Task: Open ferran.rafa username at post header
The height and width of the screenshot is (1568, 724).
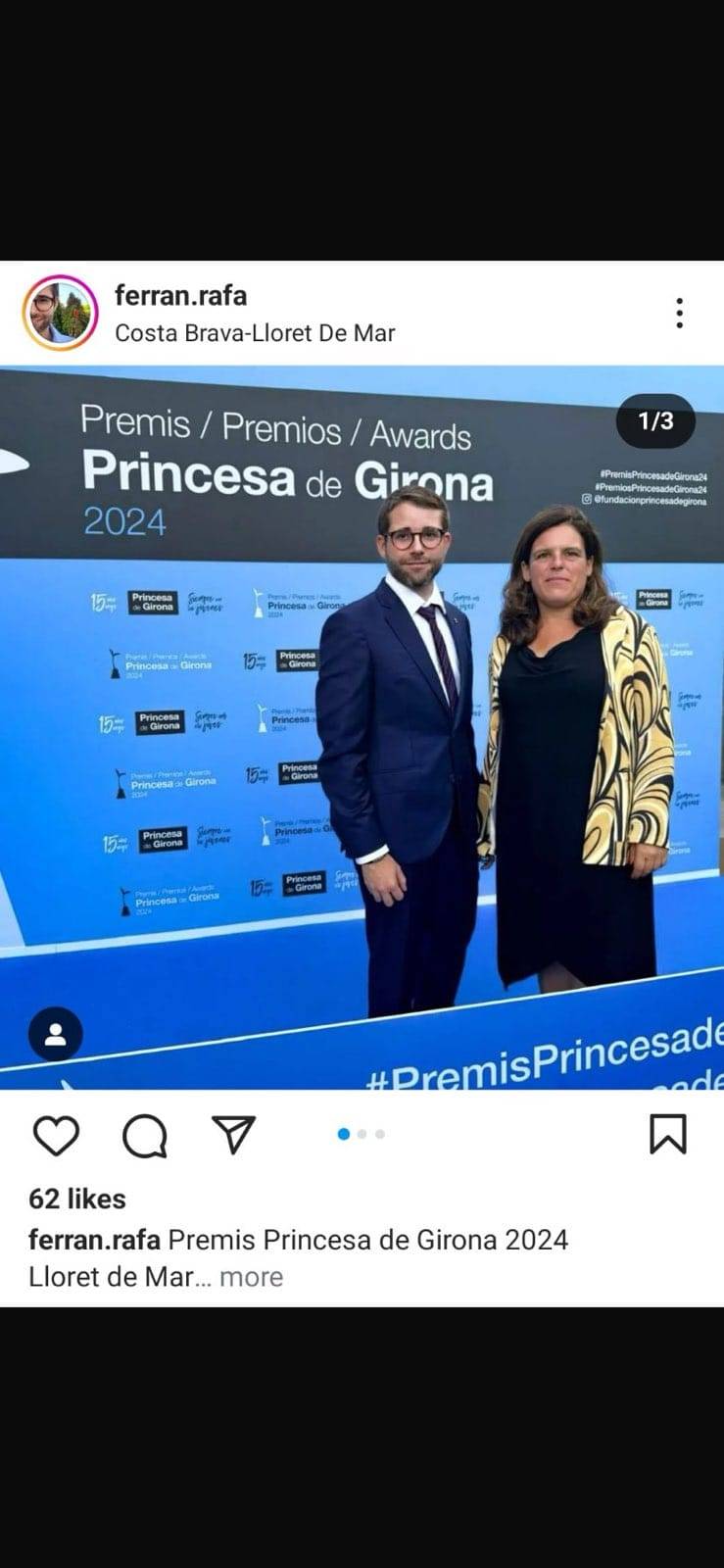Action: click(180, 295)
